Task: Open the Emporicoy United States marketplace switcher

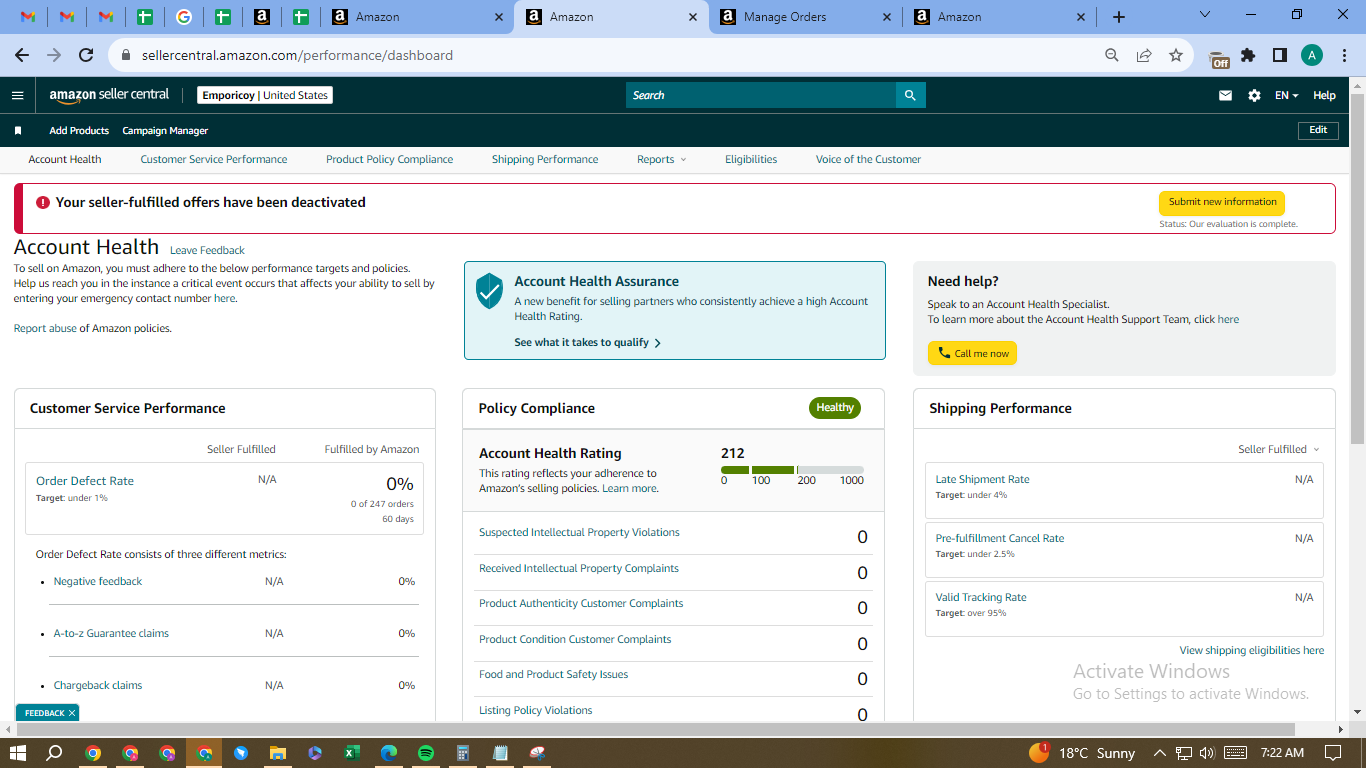Action: [x=265, y=95]
